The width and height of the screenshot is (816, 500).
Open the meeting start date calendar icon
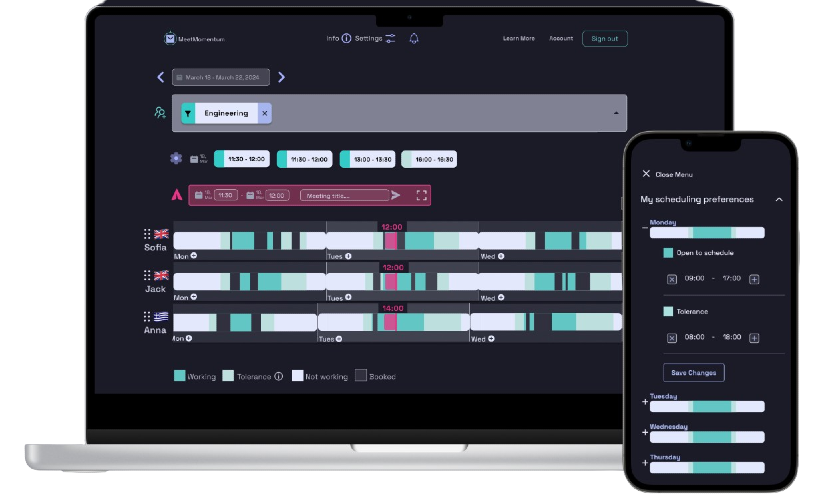(x=198, y=195)
